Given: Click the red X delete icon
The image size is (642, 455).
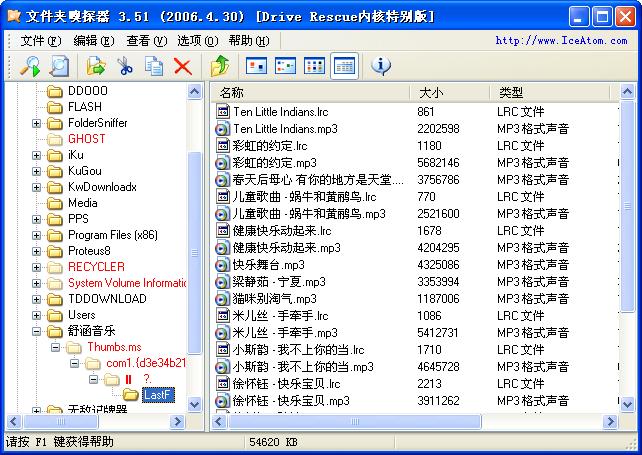Looking at the screenshot, I should pyautogui.click(x=183, y=66).
